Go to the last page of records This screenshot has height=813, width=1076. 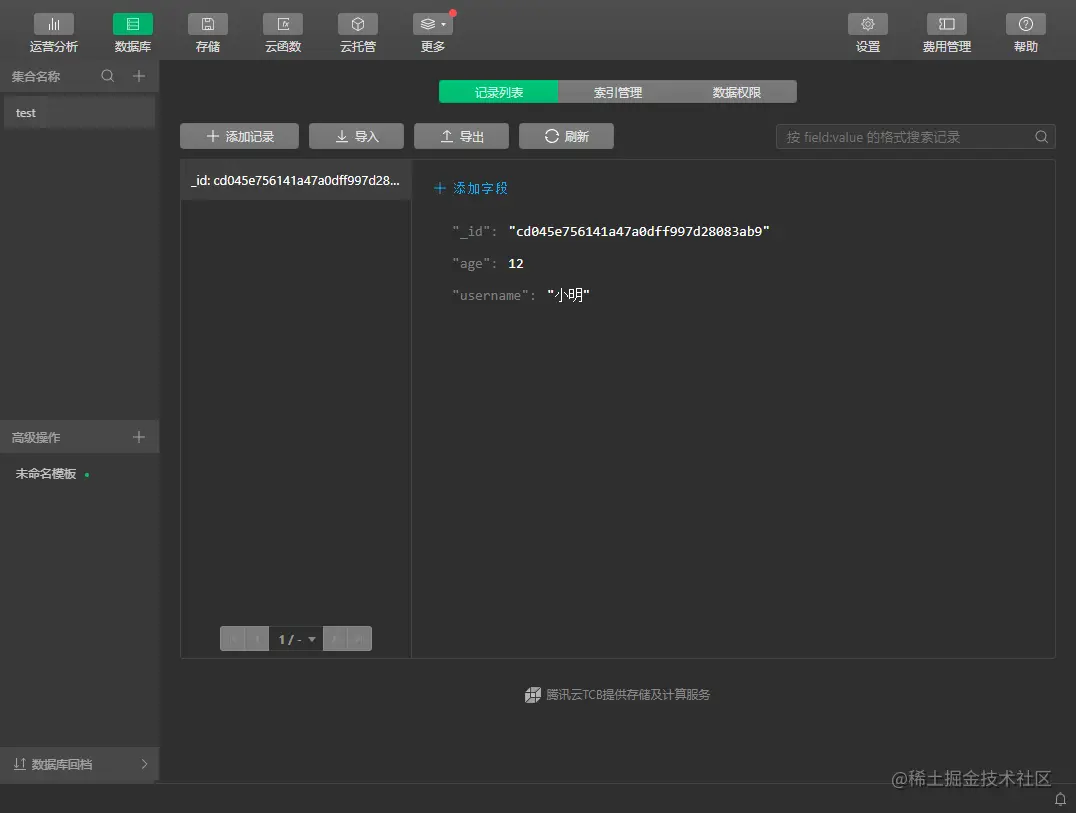pos(360,639)
